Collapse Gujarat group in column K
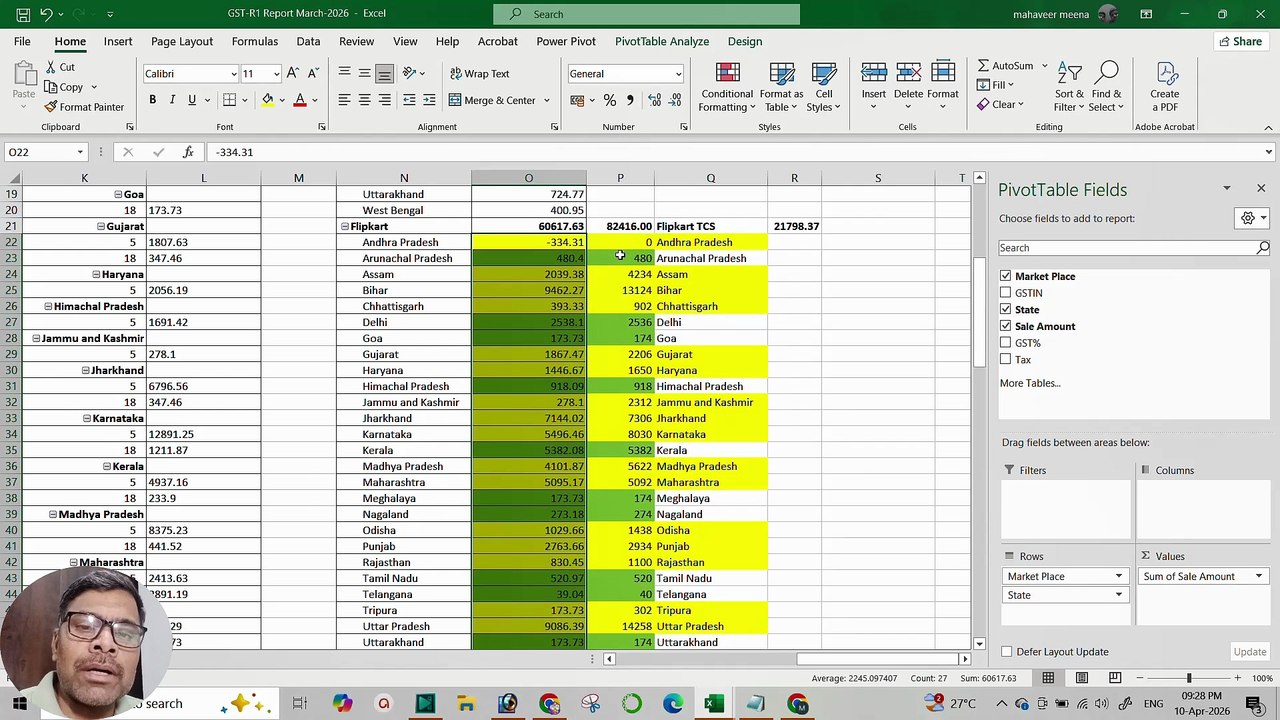This screenshot has height=720, width=1280. [100, 227]
